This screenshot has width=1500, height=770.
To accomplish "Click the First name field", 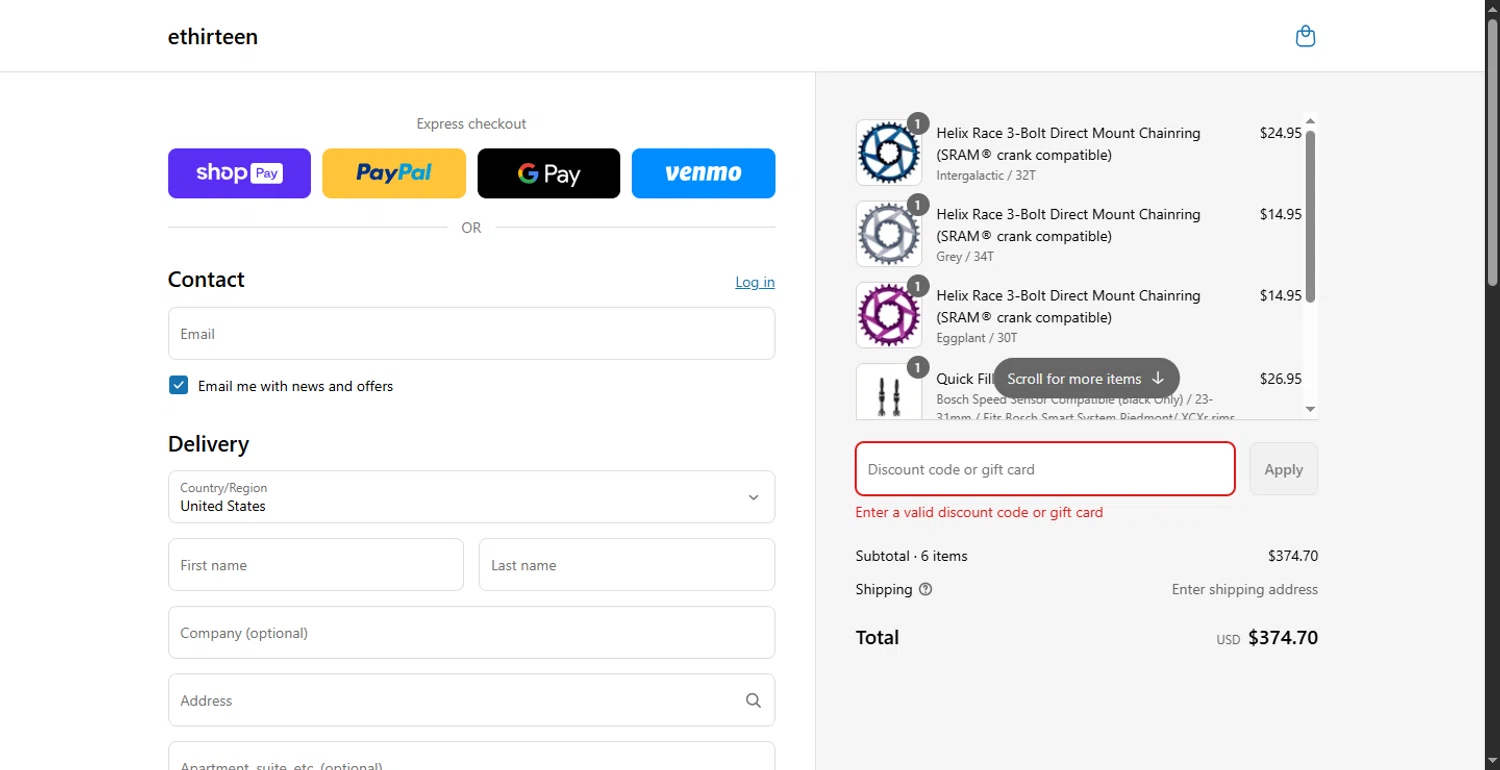I will coord(316,565).
